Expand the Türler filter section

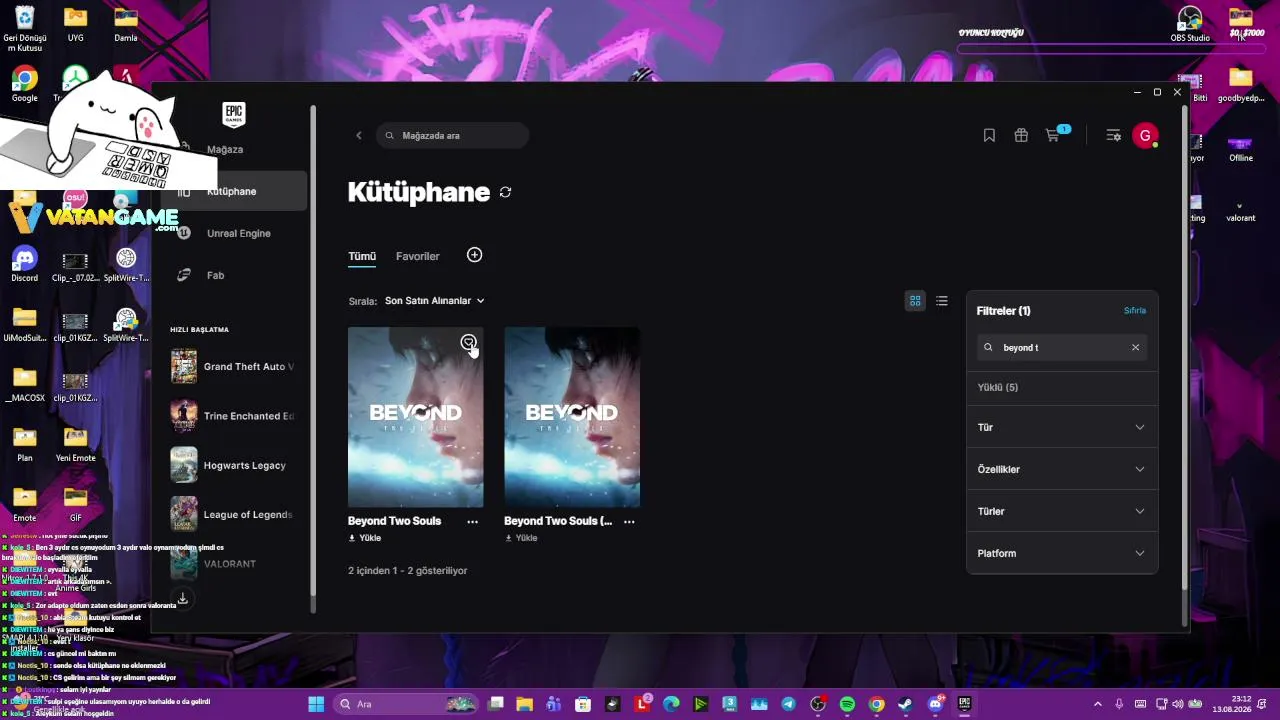pyautogui.click(x=1062, y=511)
